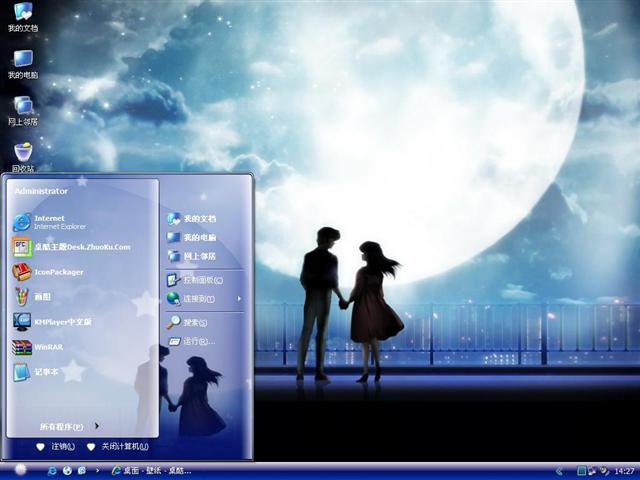Open 搜索 search from Start menu
The width and height of the screenshot is (640, 480).
tap(187, 322)
